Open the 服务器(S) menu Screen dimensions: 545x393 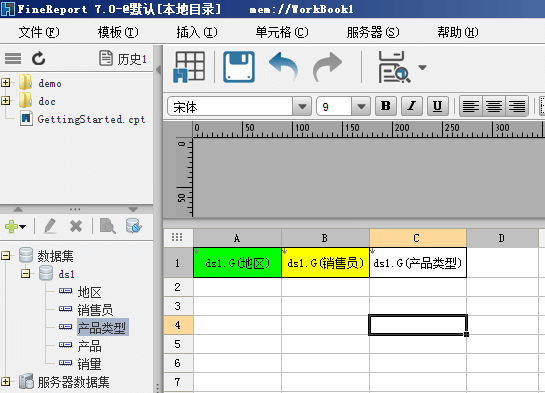pyautogui.click(x=373, y=32)
